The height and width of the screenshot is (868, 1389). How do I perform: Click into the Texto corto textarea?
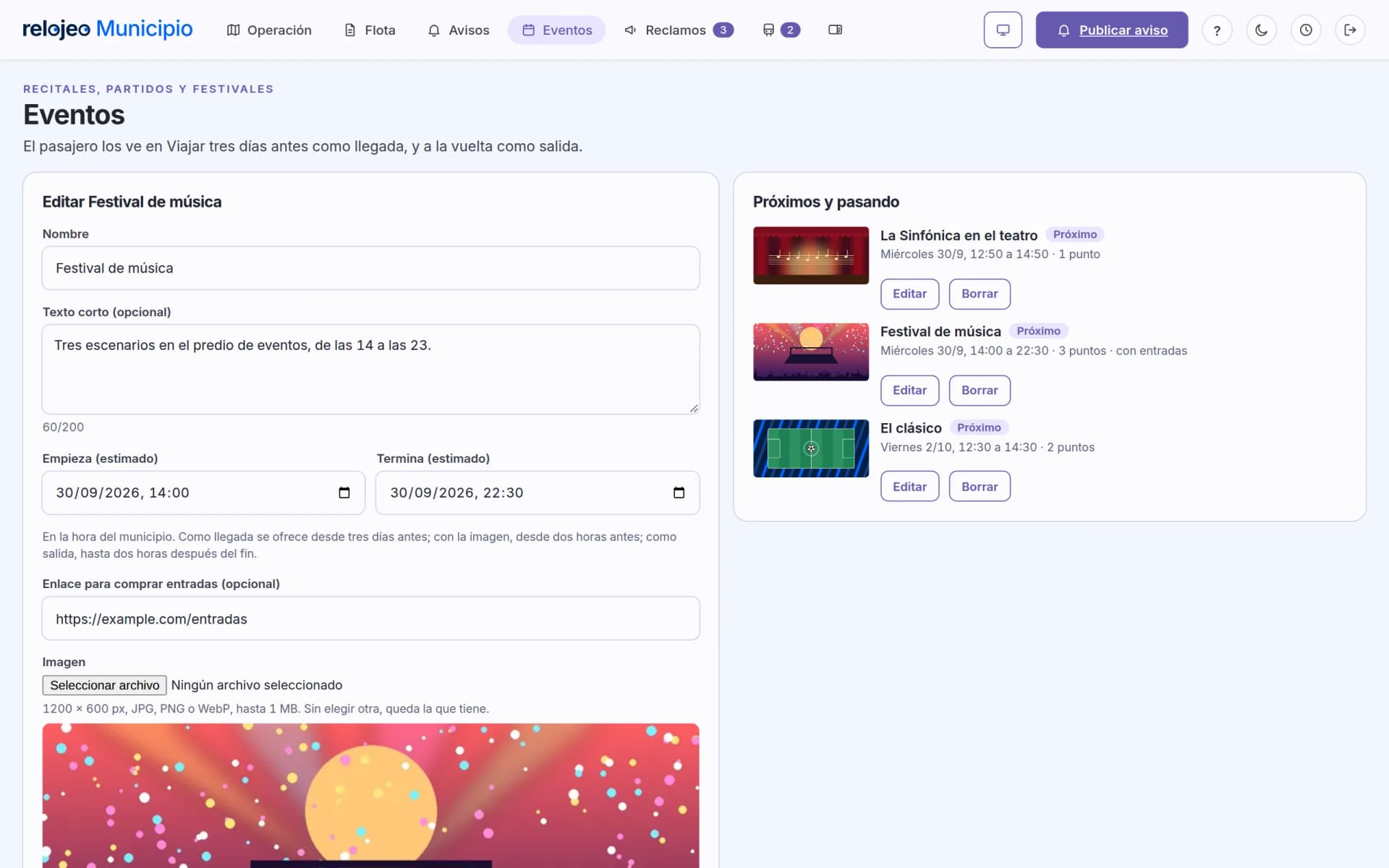[370, 369]
